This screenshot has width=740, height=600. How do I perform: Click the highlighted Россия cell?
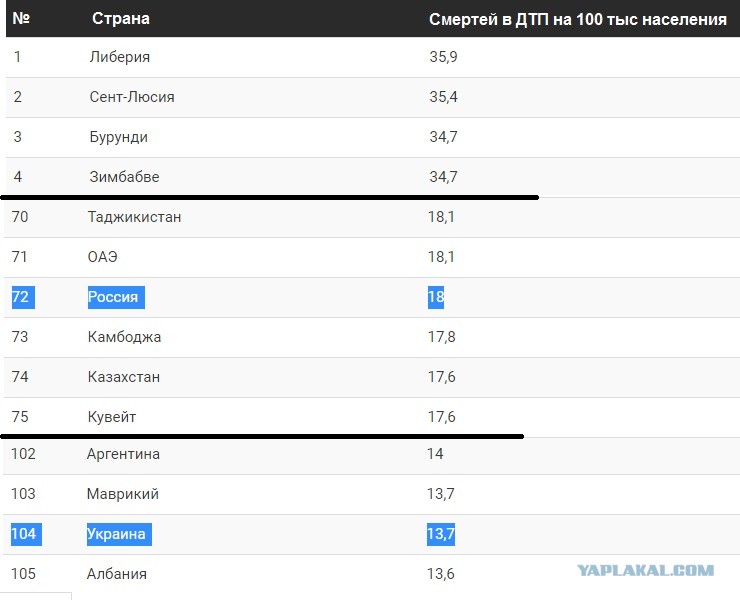tap(116, 297)
